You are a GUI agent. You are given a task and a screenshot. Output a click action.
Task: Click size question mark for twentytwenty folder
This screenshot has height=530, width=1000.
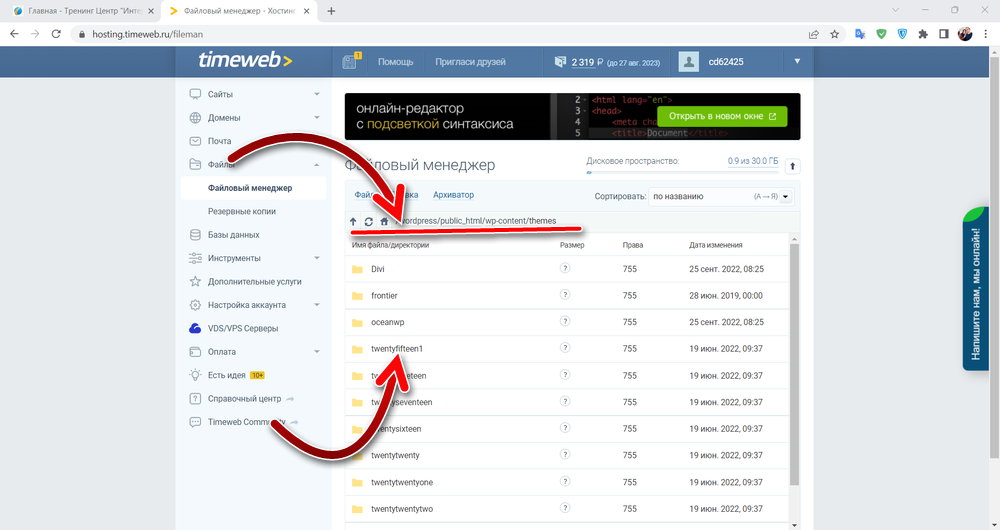(564, 454)
